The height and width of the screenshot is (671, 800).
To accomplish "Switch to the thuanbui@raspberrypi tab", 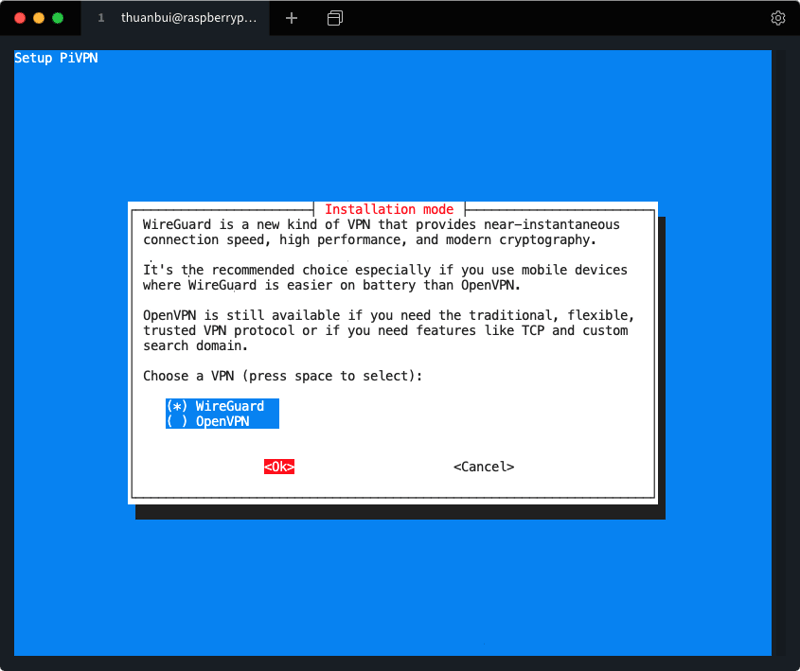I will pyautogui.click(x=188, y=18).
